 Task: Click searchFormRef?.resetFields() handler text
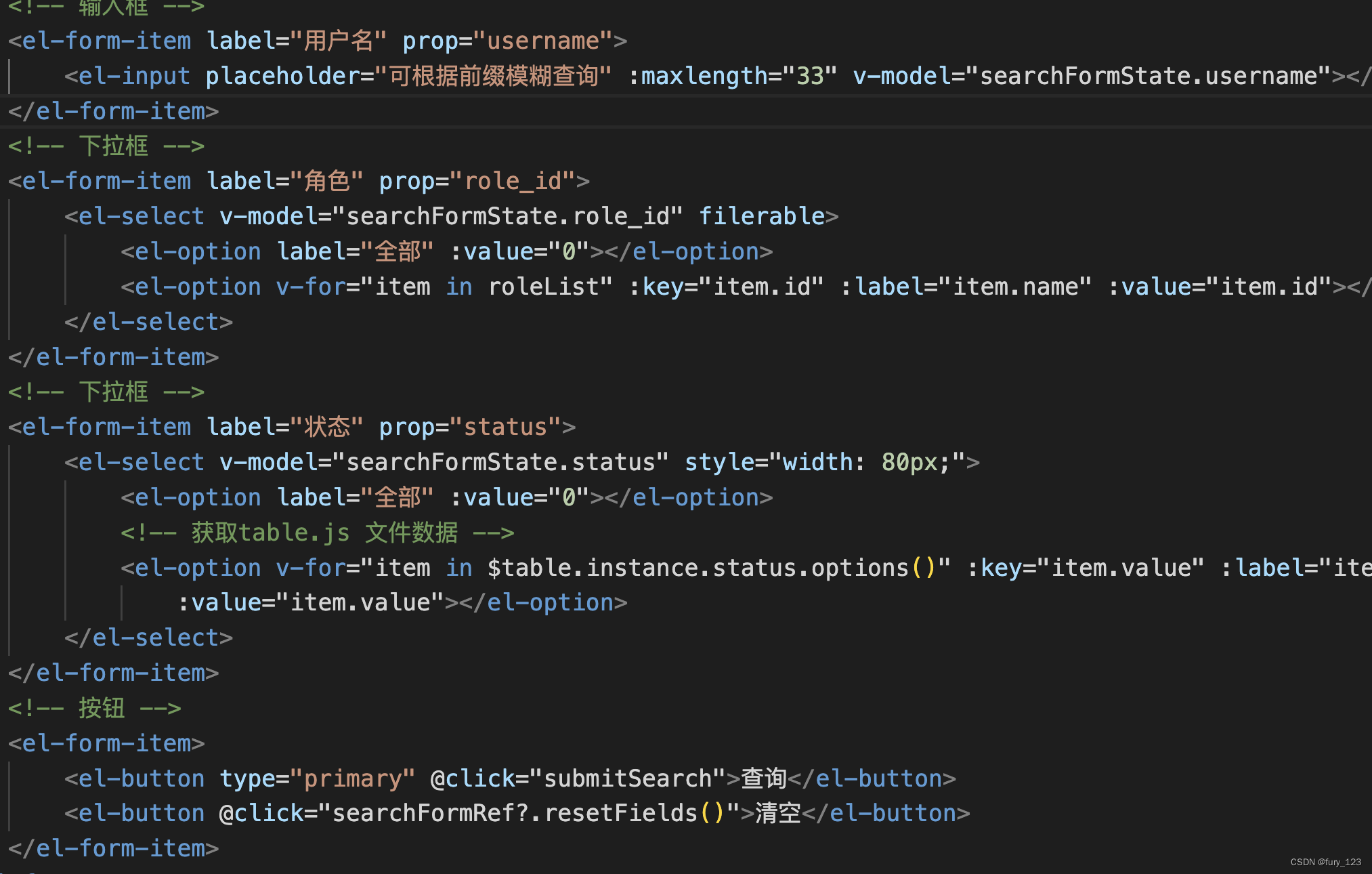click(528, 814)
